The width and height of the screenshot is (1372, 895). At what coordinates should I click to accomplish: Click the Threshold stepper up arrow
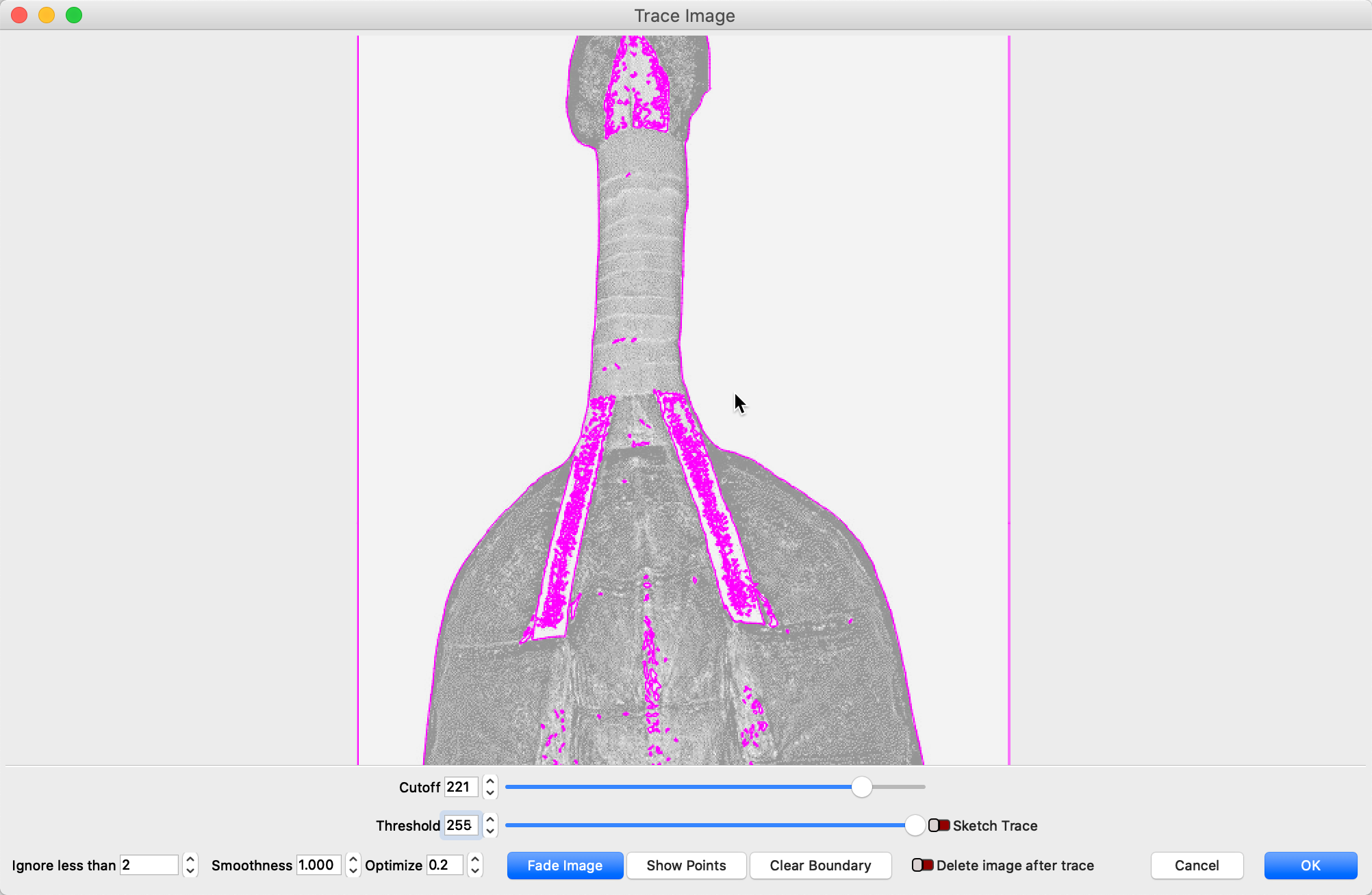tap(490, 819)
